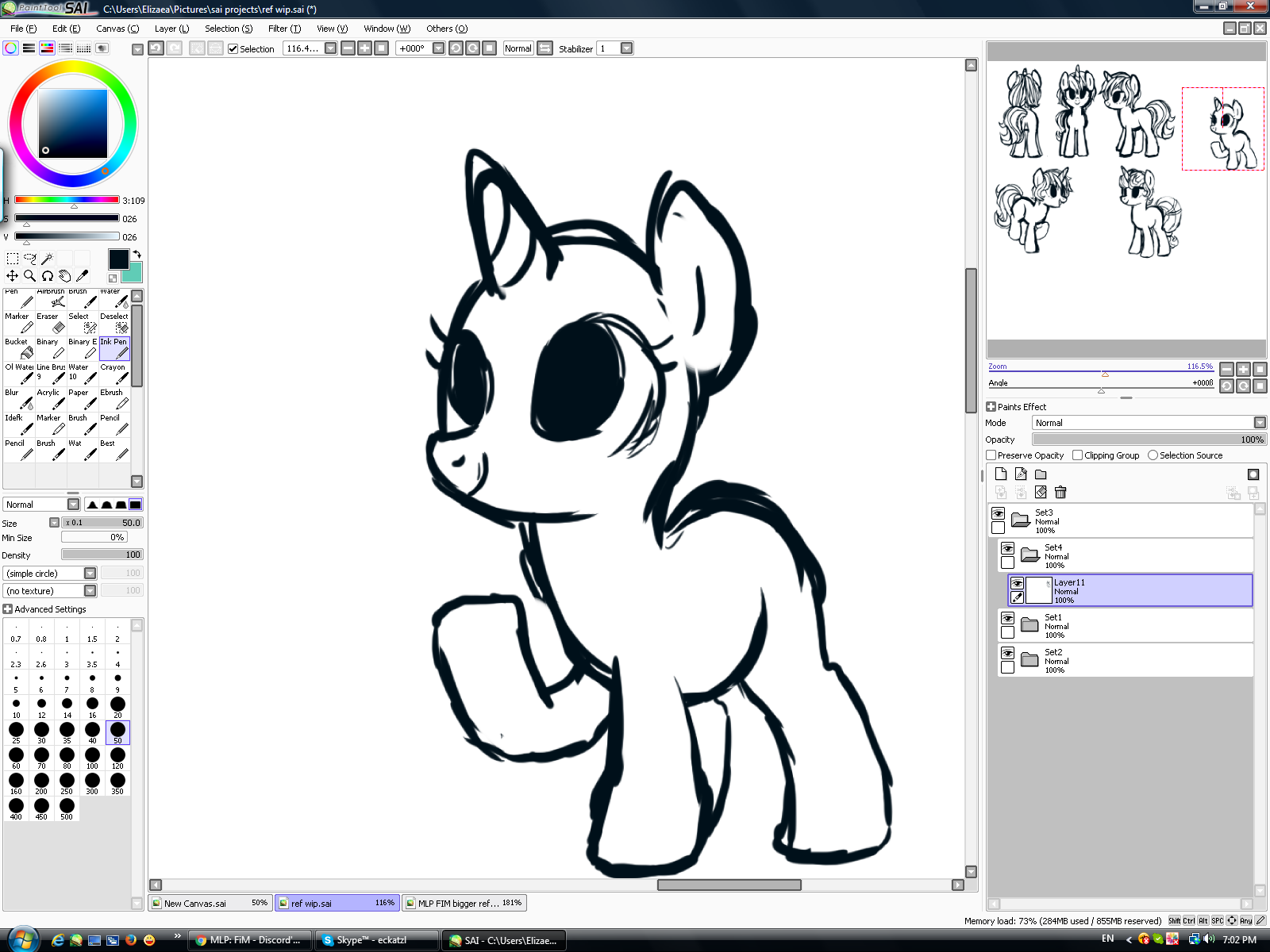
Task: Flip the canvas view horizontally
Action: pos(545,48)
